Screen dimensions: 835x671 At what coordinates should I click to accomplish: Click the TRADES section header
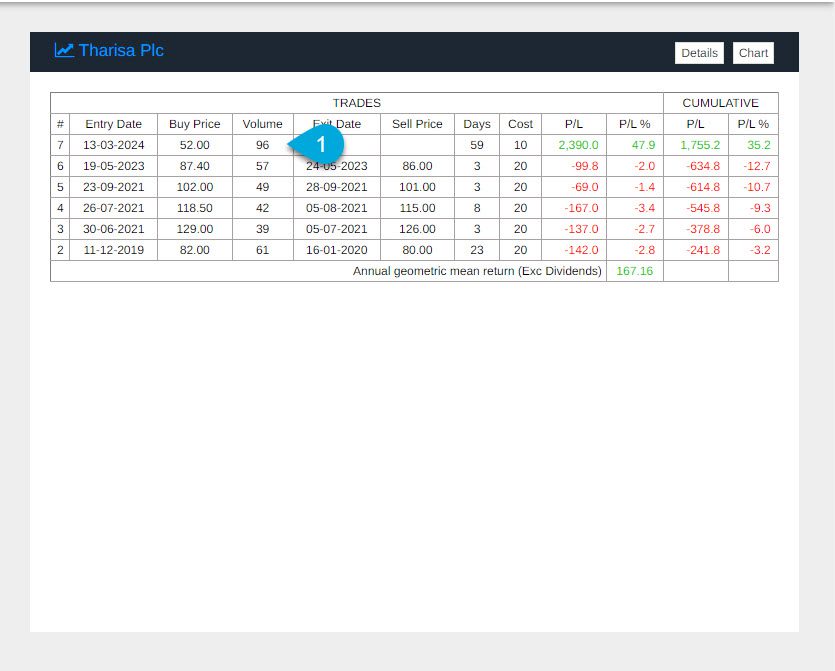click(356, 103)
